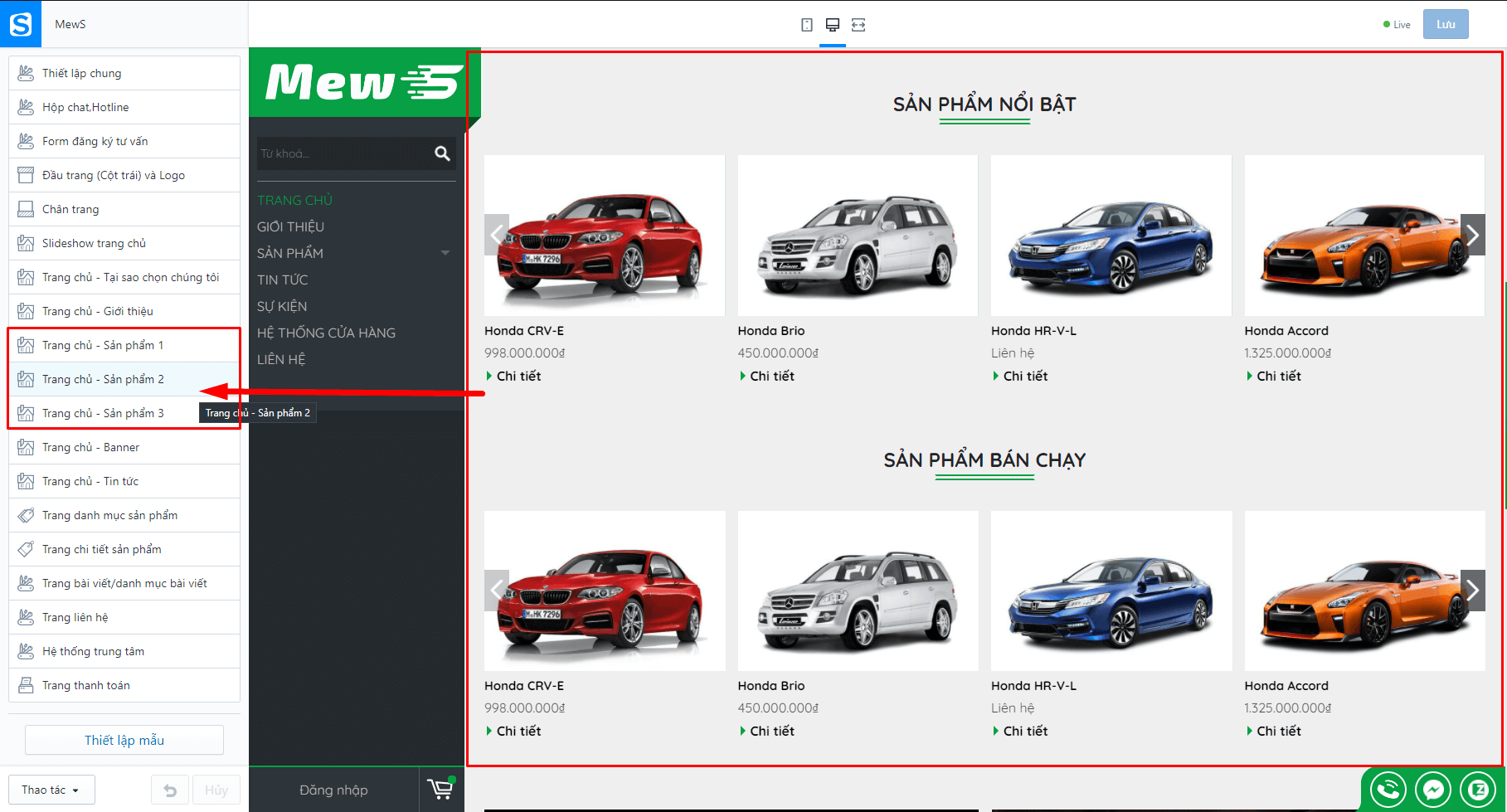Click the Thiết lập mẫu button

tap(124, 740)
